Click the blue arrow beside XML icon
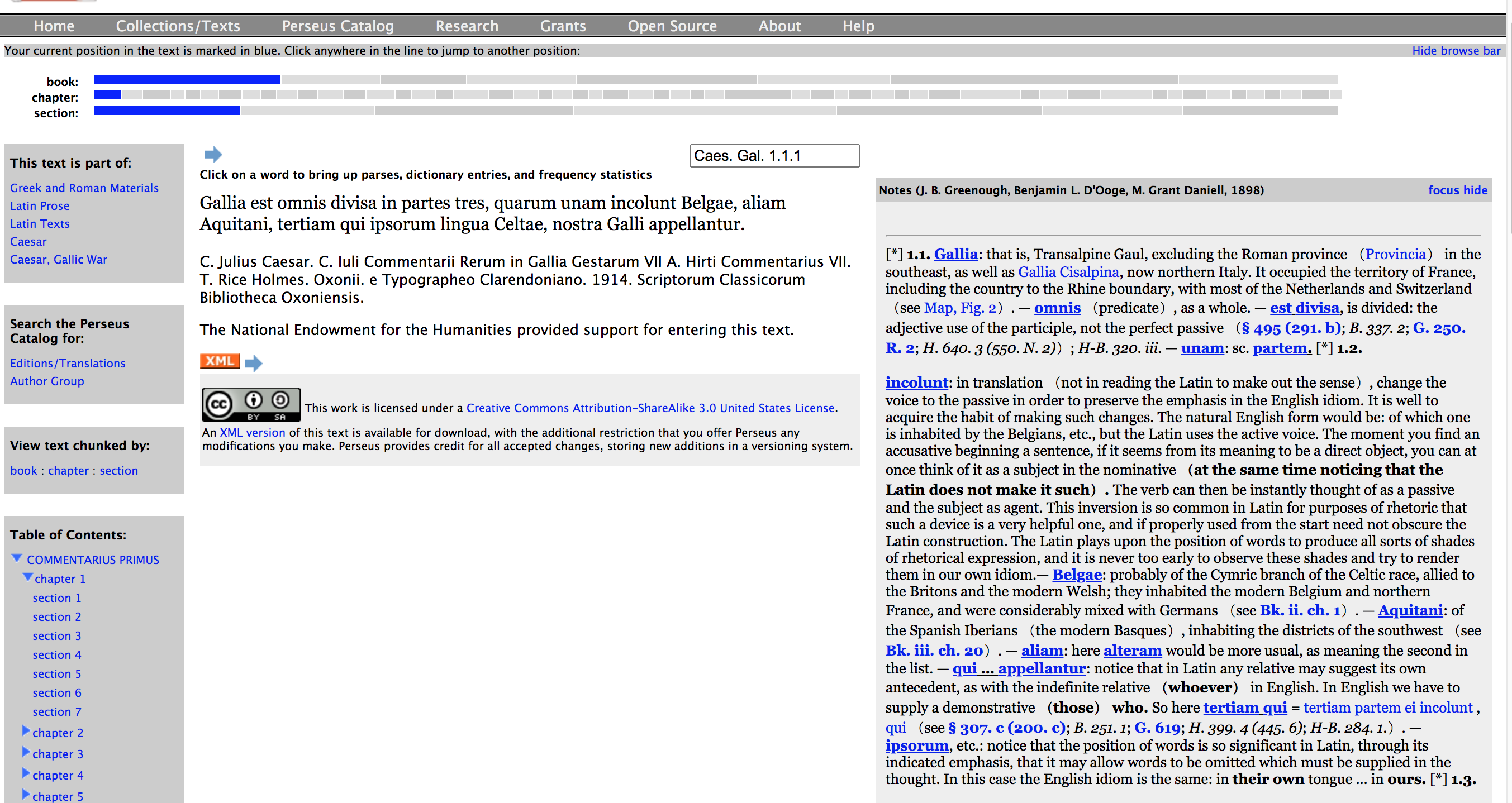 (253, 363)
